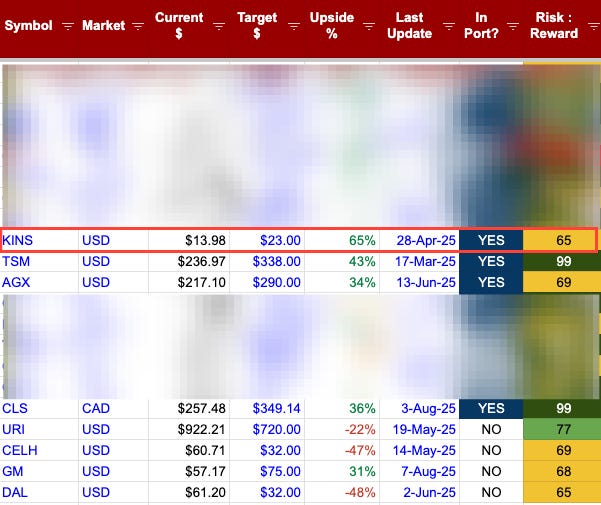This screenshot has width=601, height=505.
Task: Select the 43% upside cell for TSM
Action: click(342, 262)
